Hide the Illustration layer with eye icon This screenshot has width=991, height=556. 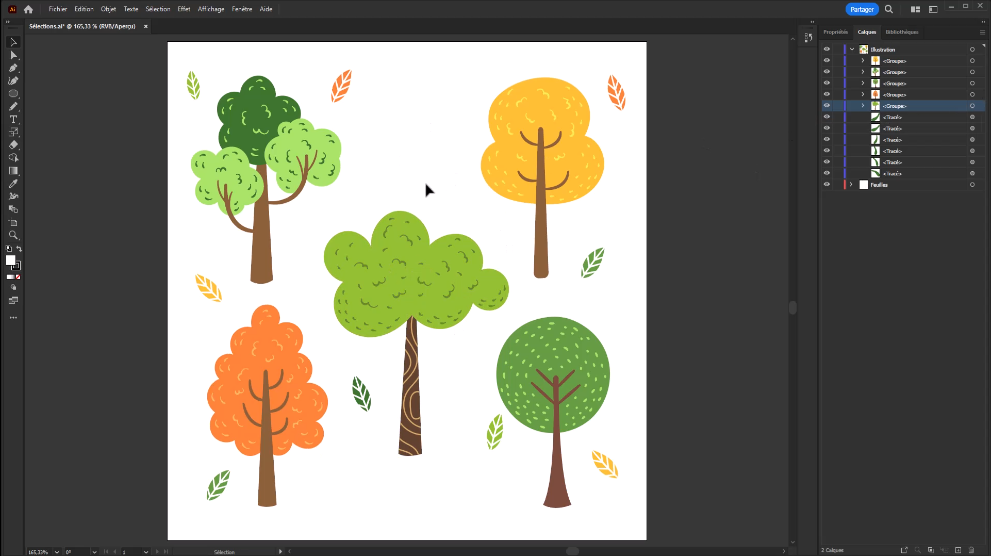click(826, 49)
